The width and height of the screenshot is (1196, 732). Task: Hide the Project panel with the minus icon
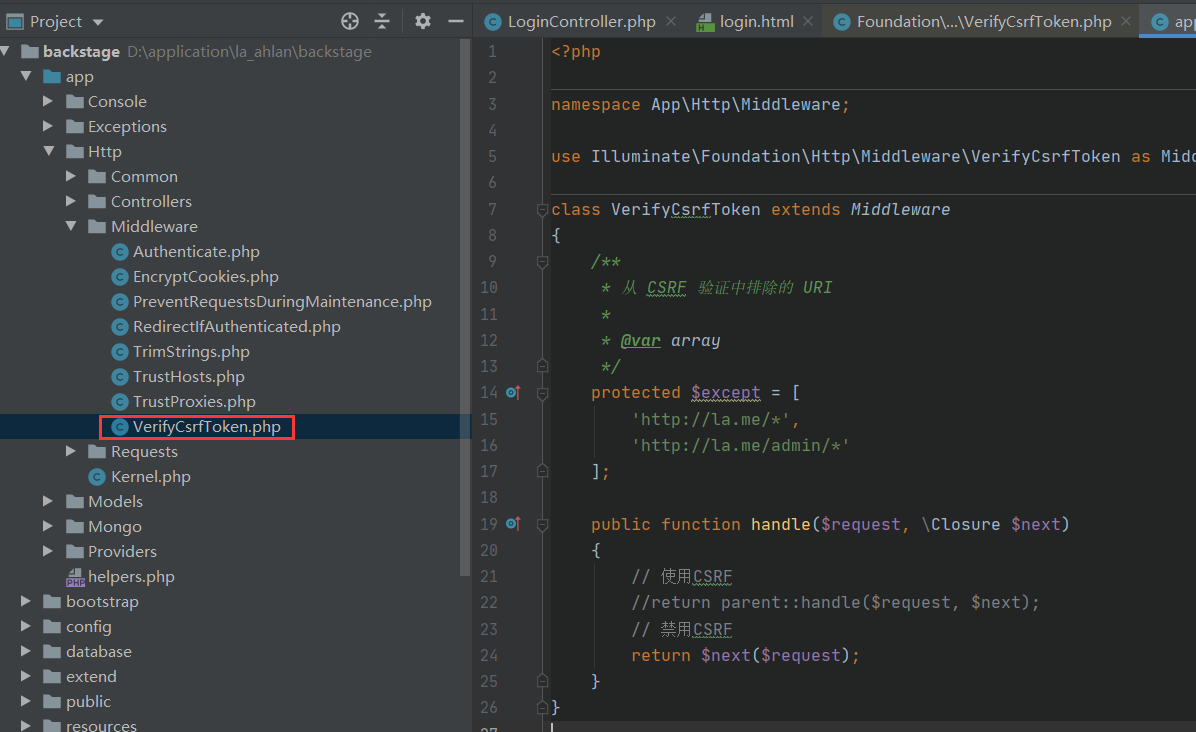[x=455, y=20]
